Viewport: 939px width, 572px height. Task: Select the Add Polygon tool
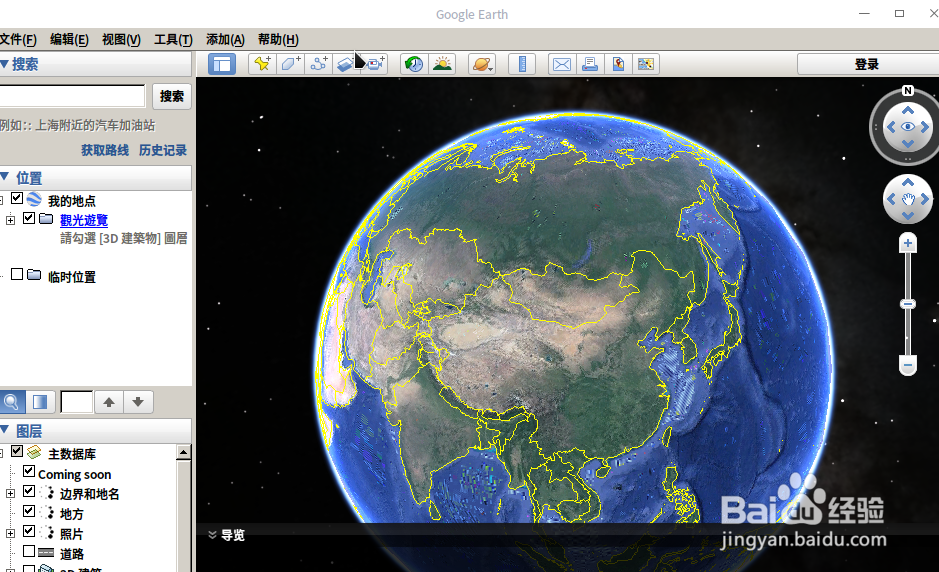click(x=290, y=64)
